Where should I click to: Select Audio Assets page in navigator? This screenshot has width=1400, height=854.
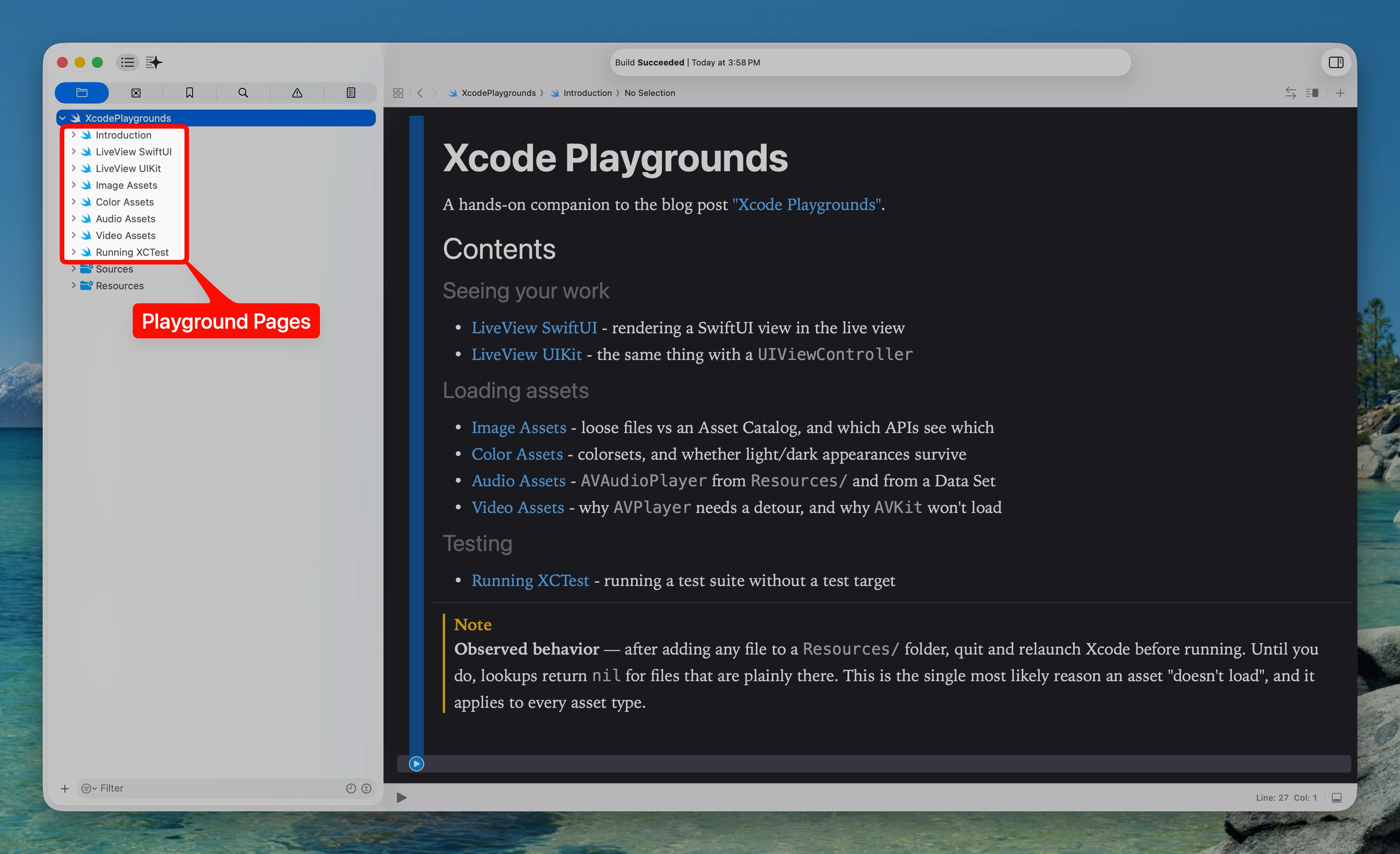coord(125,219)
